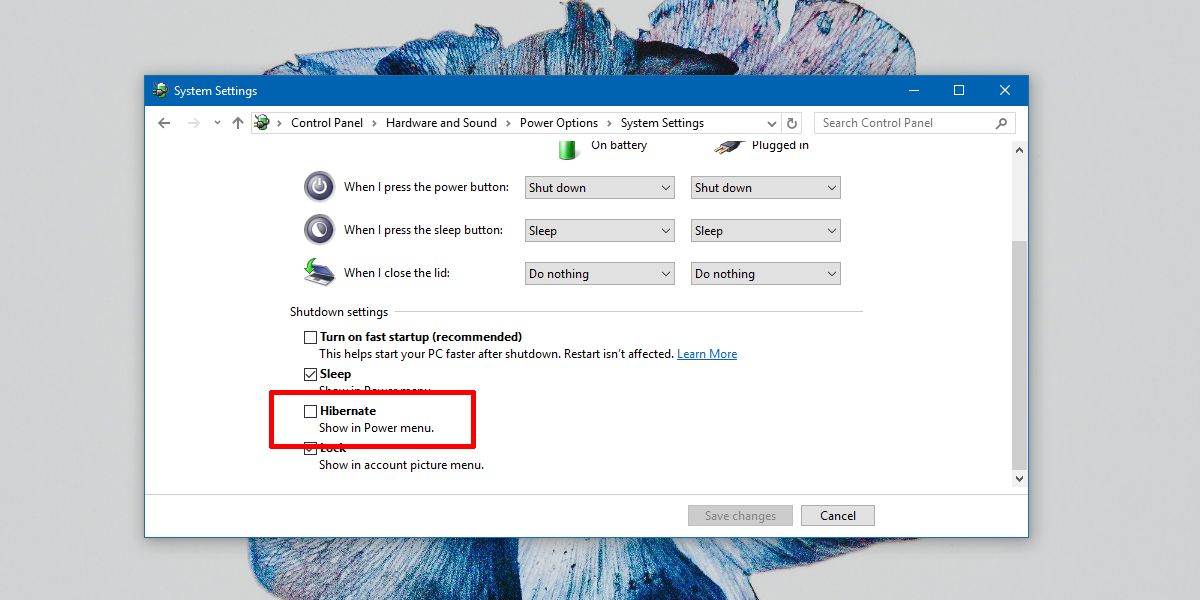Minimize the System Settings window
This screenshot has height=600, width=1200.
click(x=913, y=90)
